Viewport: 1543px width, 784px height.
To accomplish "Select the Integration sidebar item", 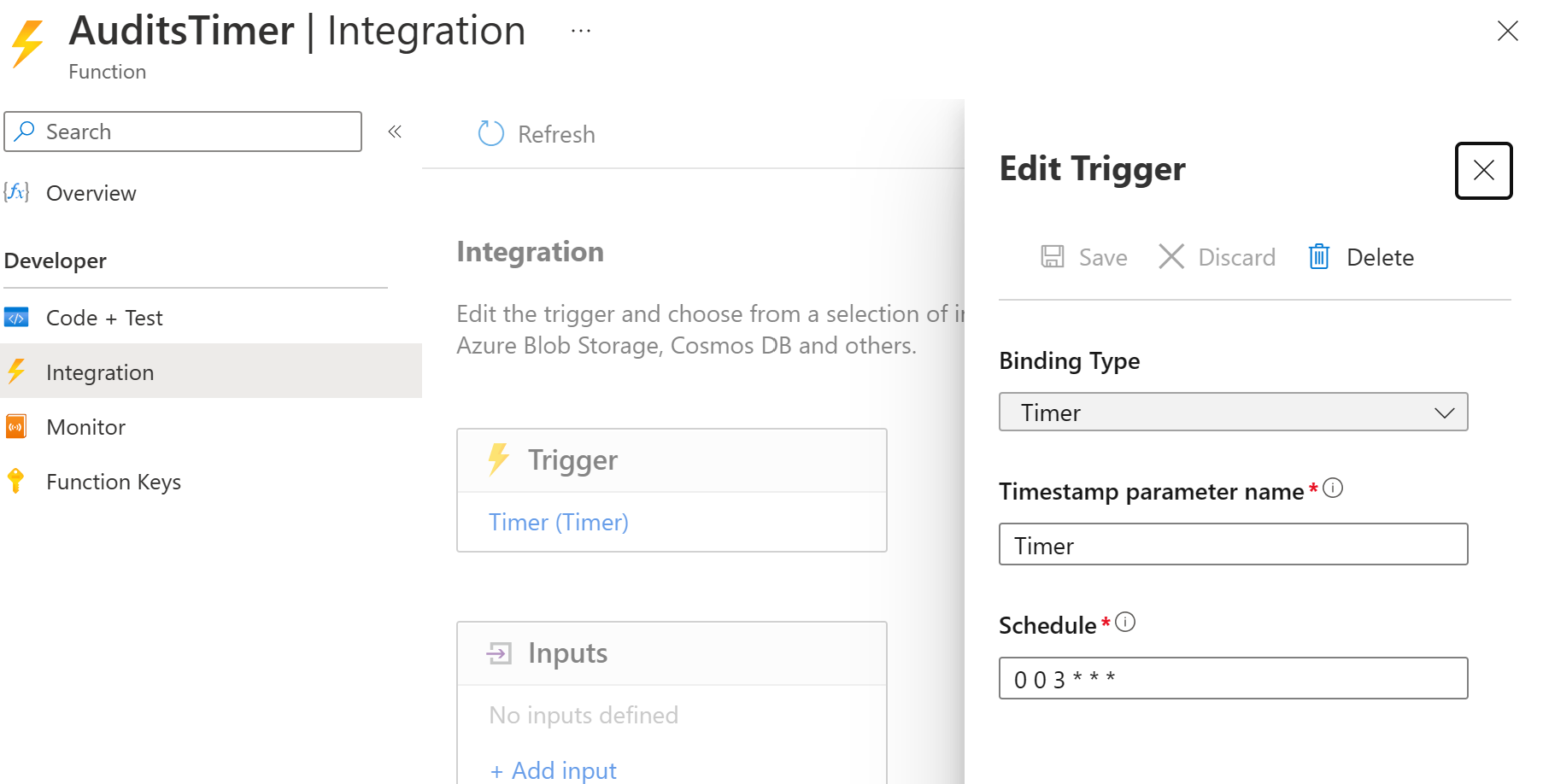I will 100,372.
